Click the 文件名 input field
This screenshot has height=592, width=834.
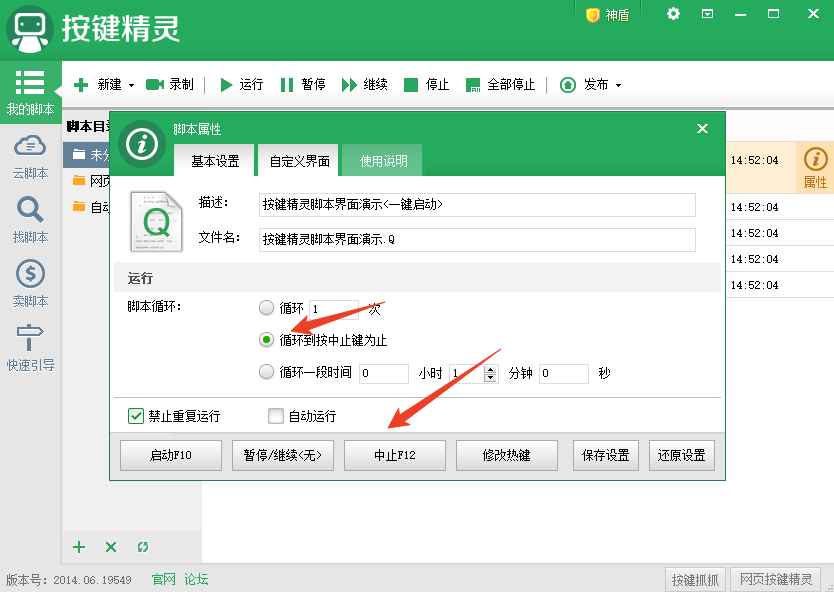tap(477, 240)
